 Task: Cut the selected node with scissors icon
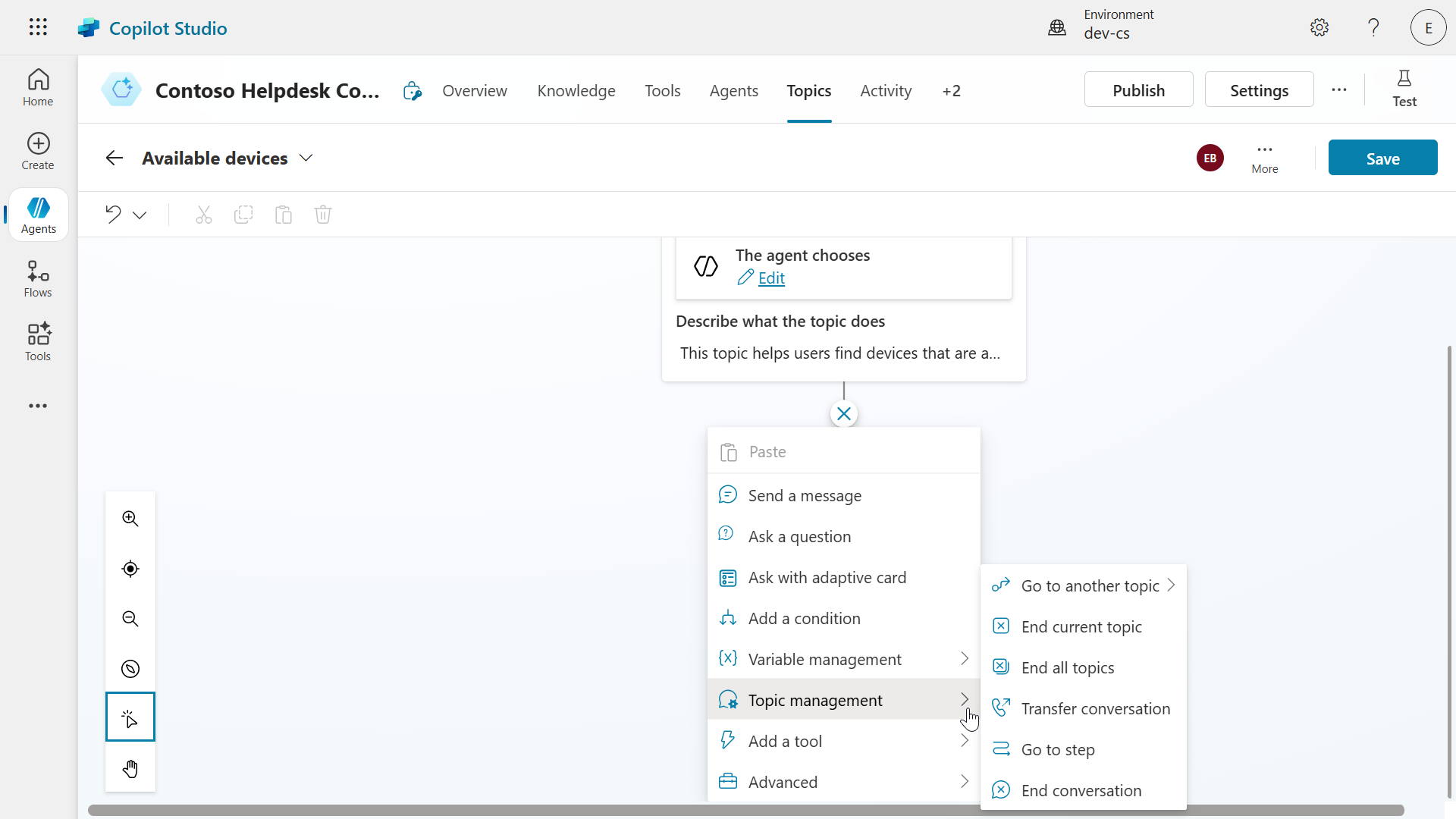click(203, 215)
